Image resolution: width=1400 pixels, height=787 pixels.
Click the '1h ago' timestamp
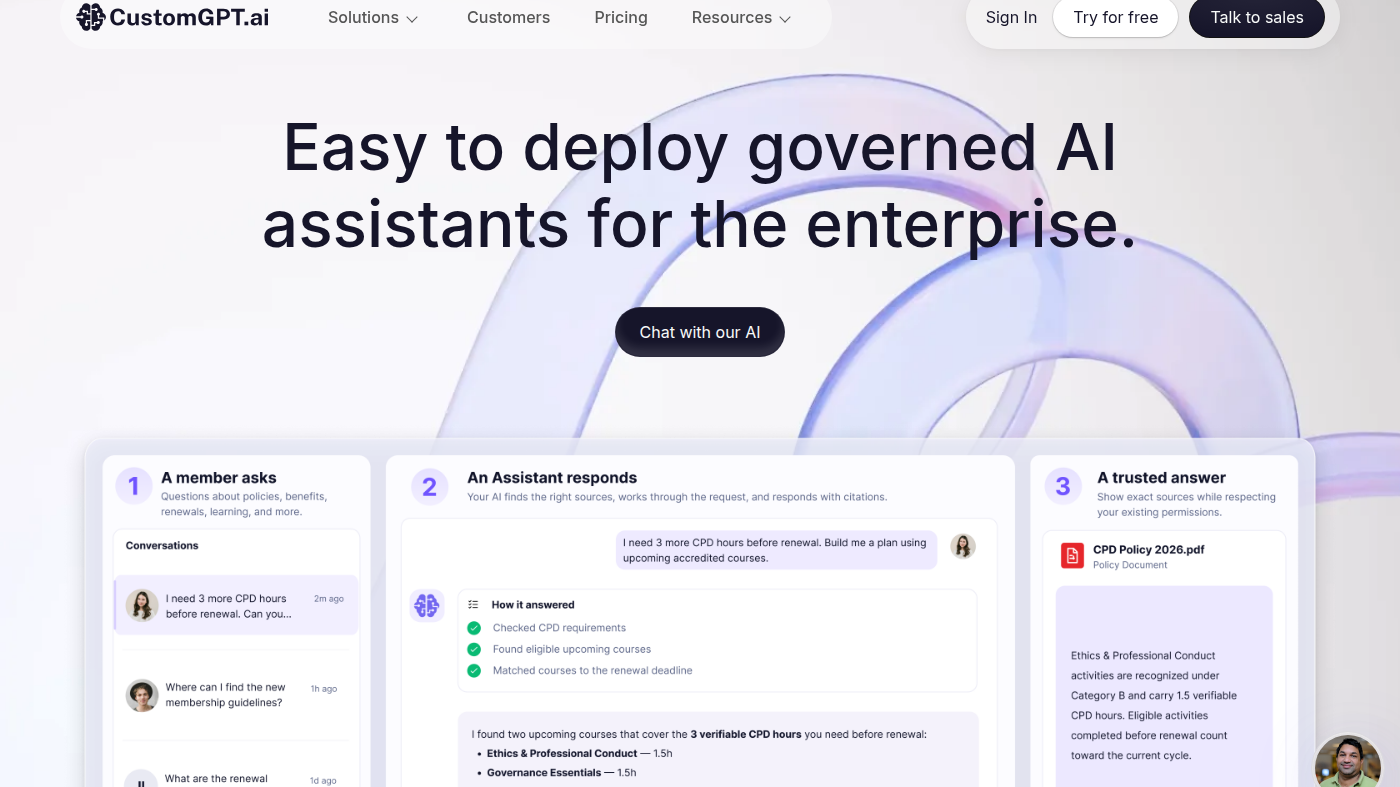tap(323, 689)
